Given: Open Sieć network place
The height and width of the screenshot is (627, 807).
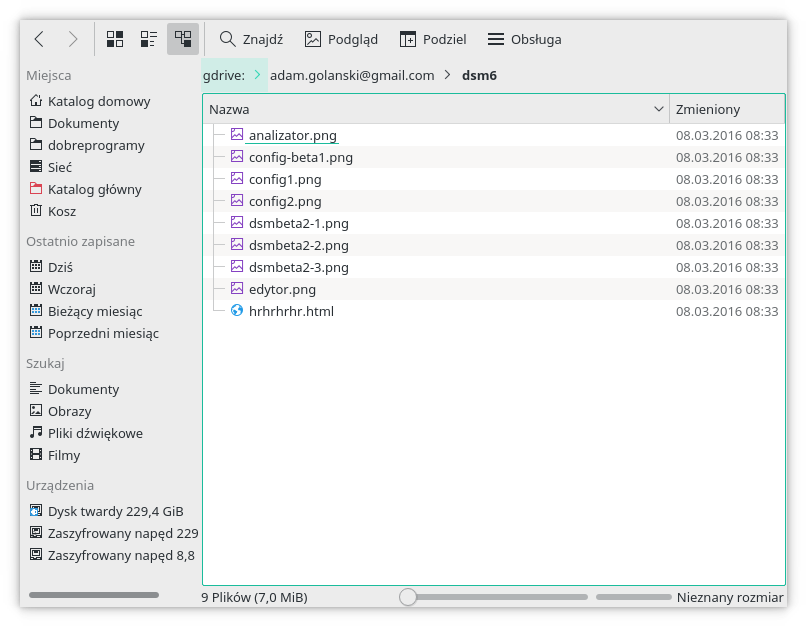Looking at the screenshot, I should 50,168.
